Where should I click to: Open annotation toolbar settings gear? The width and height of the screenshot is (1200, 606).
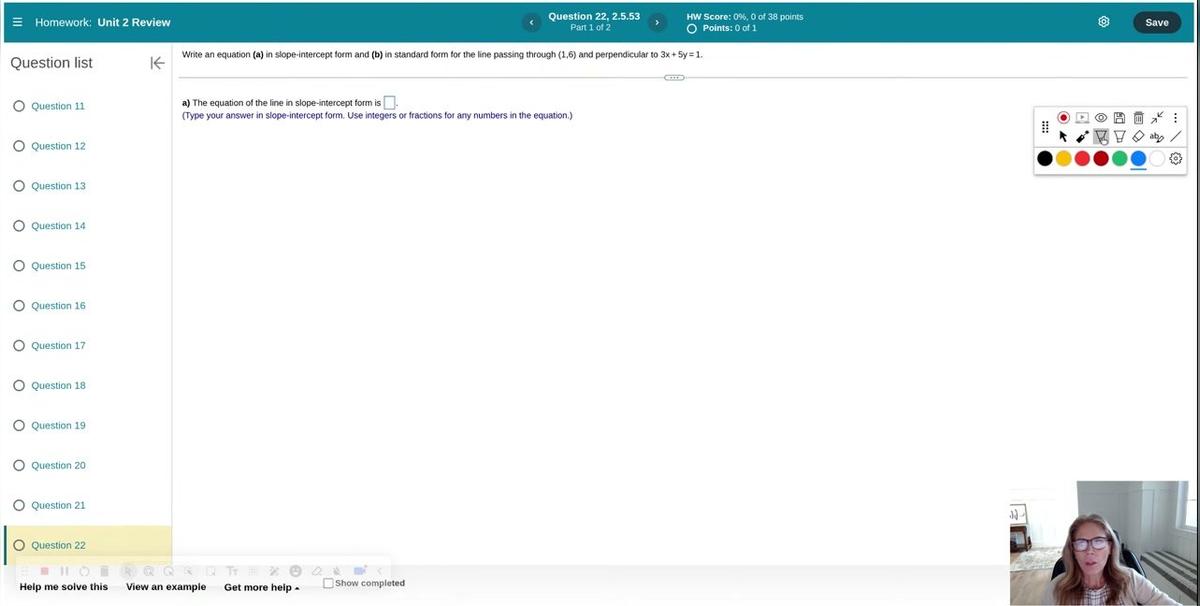(x=1176, y=158)
